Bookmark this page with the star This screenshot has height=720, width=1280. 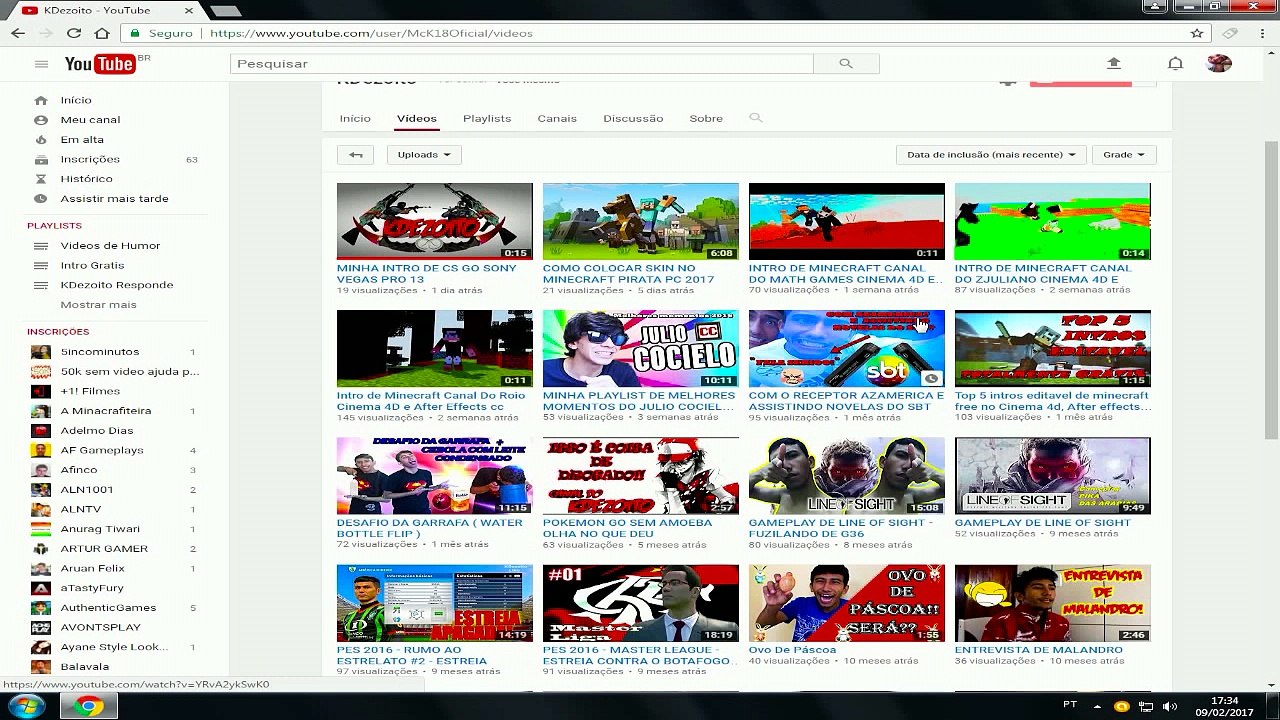coord(1197,33)
